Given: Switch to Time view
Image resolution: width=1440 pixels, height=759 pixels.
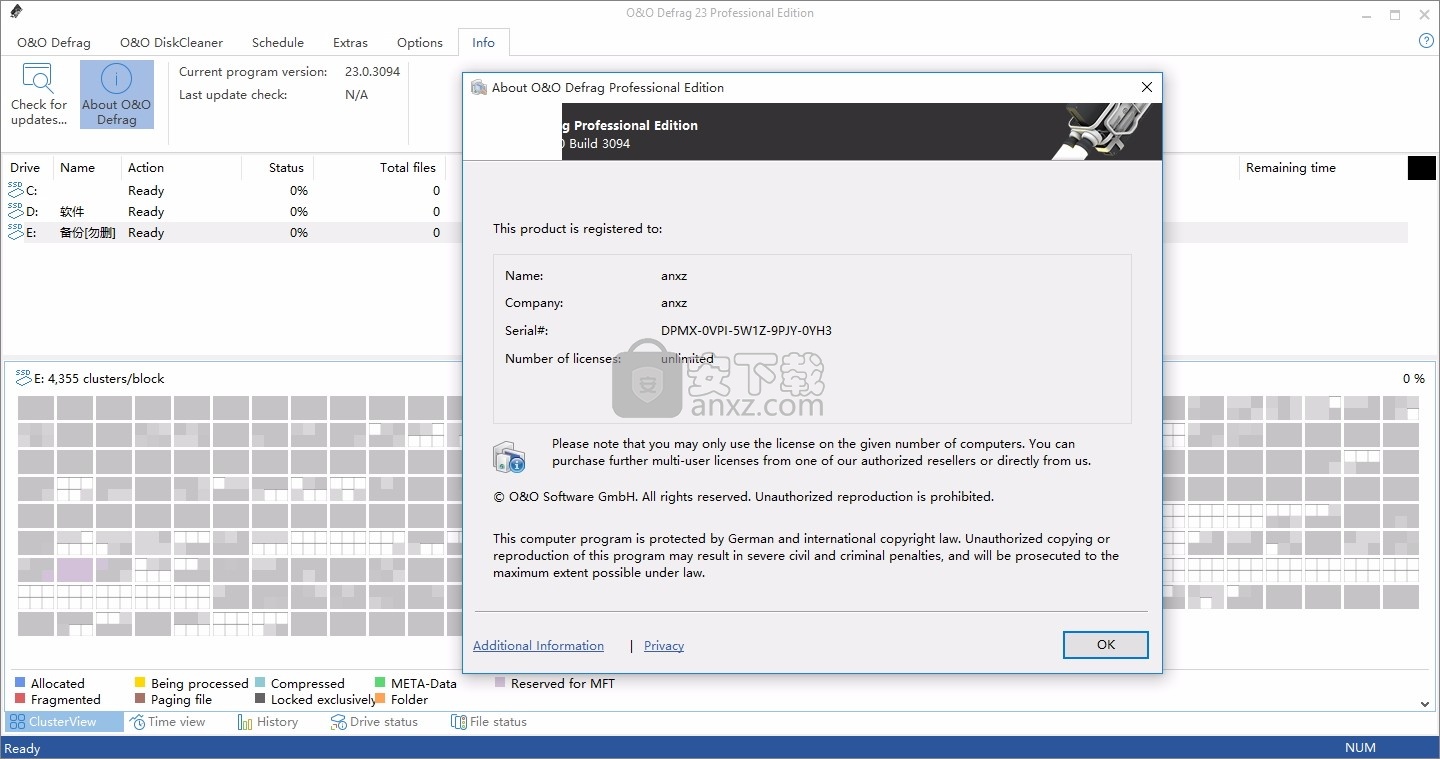Looking at the screenshot, I should point(167,722).
